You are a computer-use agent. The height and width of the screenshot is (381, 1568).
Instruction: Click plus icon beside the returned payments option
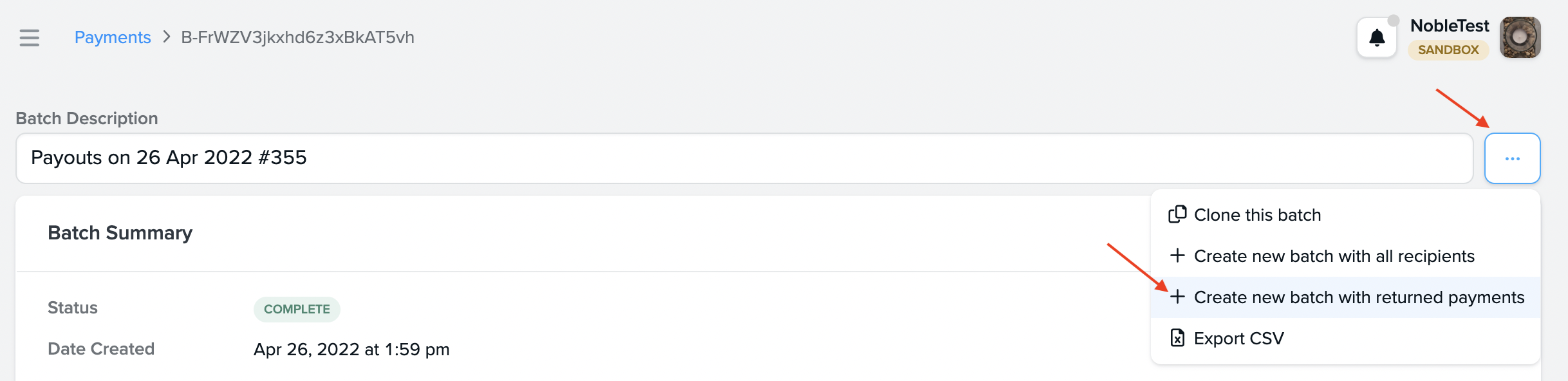pyautogui.click(x=1177, y=297)
